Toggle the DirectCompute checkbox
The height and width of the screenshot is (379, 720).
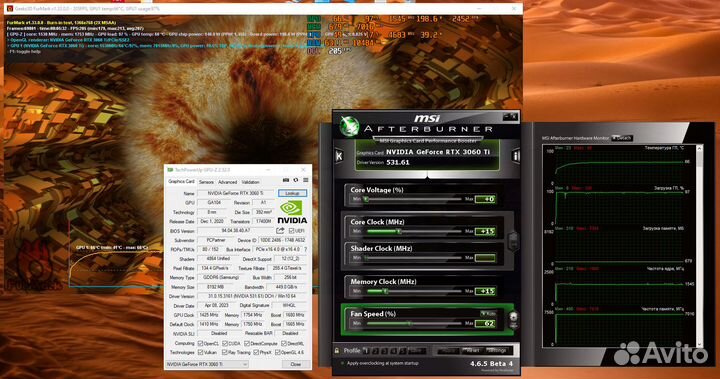coord(247,343)
